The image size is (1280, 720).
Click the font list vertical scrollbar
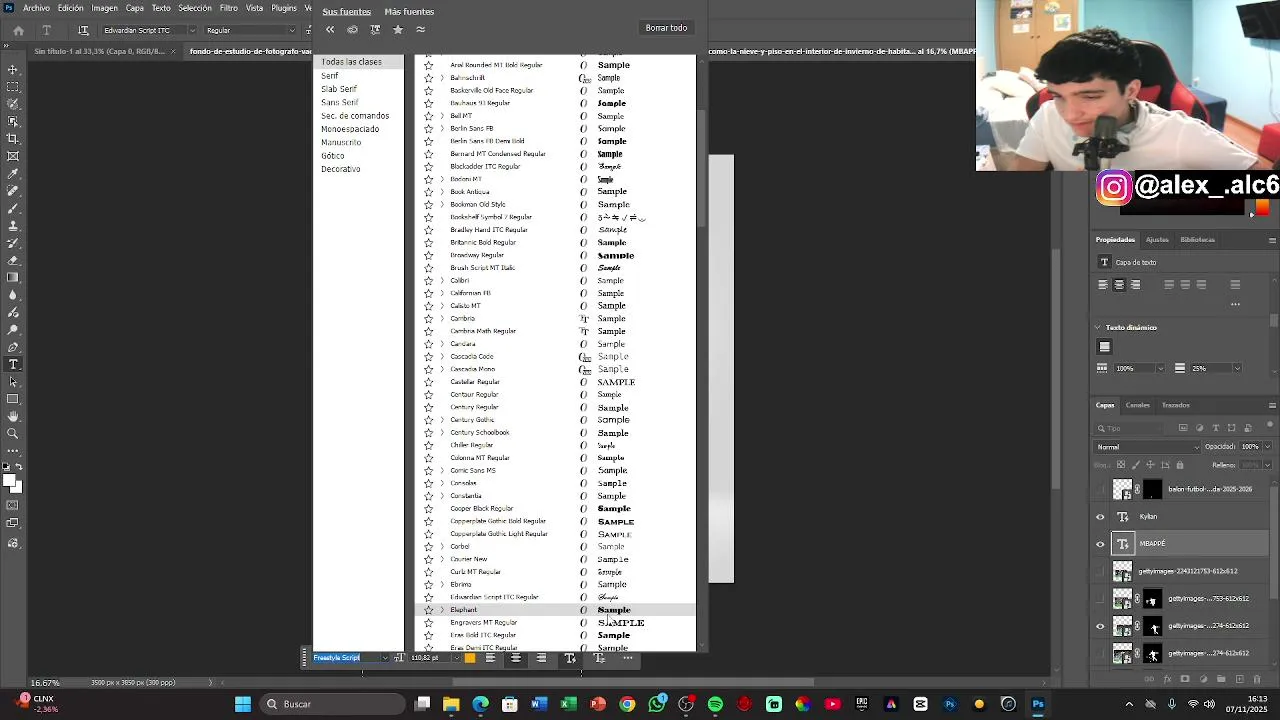701,167
